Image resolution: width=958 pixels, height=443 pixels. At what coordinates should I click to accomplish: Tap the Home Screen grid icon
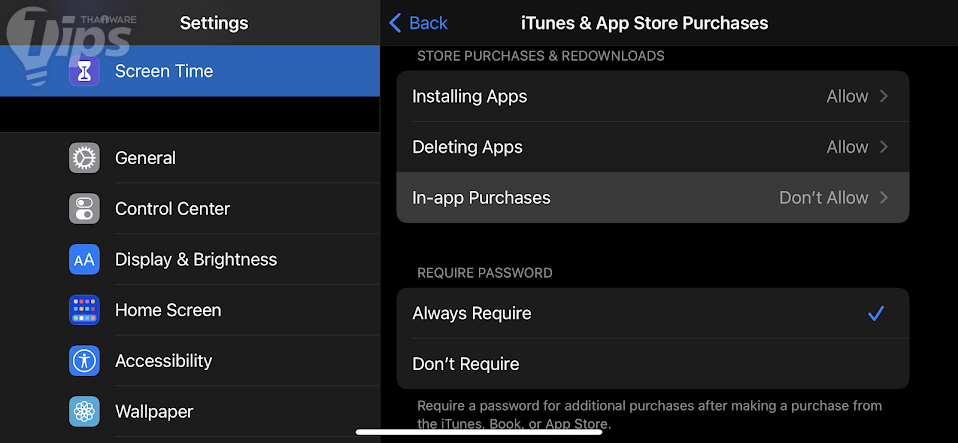(x=84, y=310)
